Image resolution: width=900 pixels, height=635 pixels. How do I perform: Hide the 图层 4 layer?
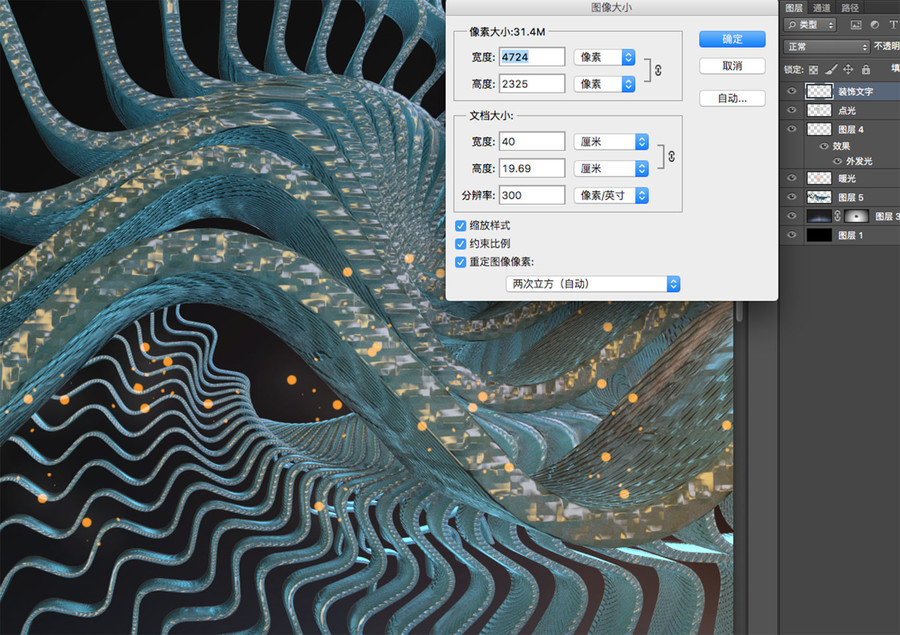[792, 129]
